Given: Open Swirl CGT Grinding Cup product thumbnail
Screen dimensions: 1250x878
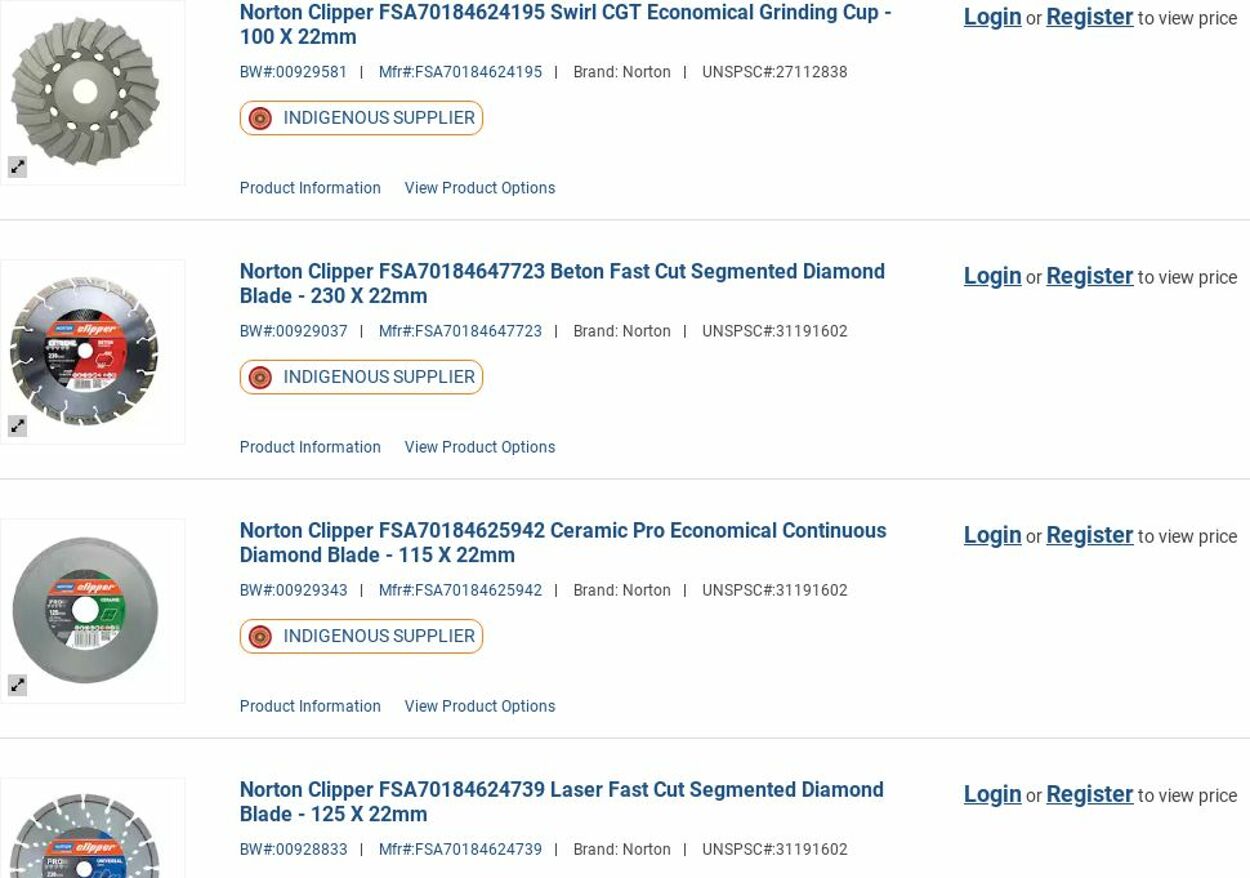Looking at the screenshot, I should (x=85, y=92).
